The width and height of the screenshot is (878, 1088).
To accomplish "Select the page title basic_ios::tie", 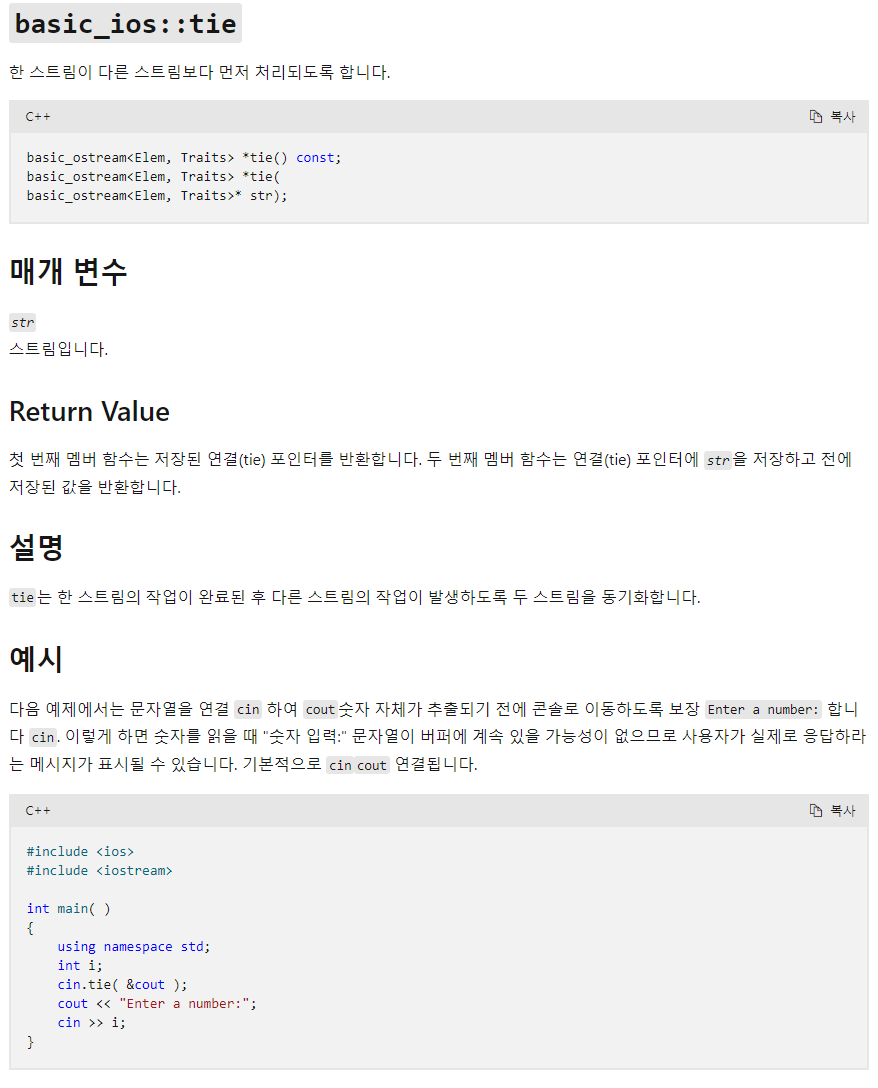I will [x=124, y=23].
